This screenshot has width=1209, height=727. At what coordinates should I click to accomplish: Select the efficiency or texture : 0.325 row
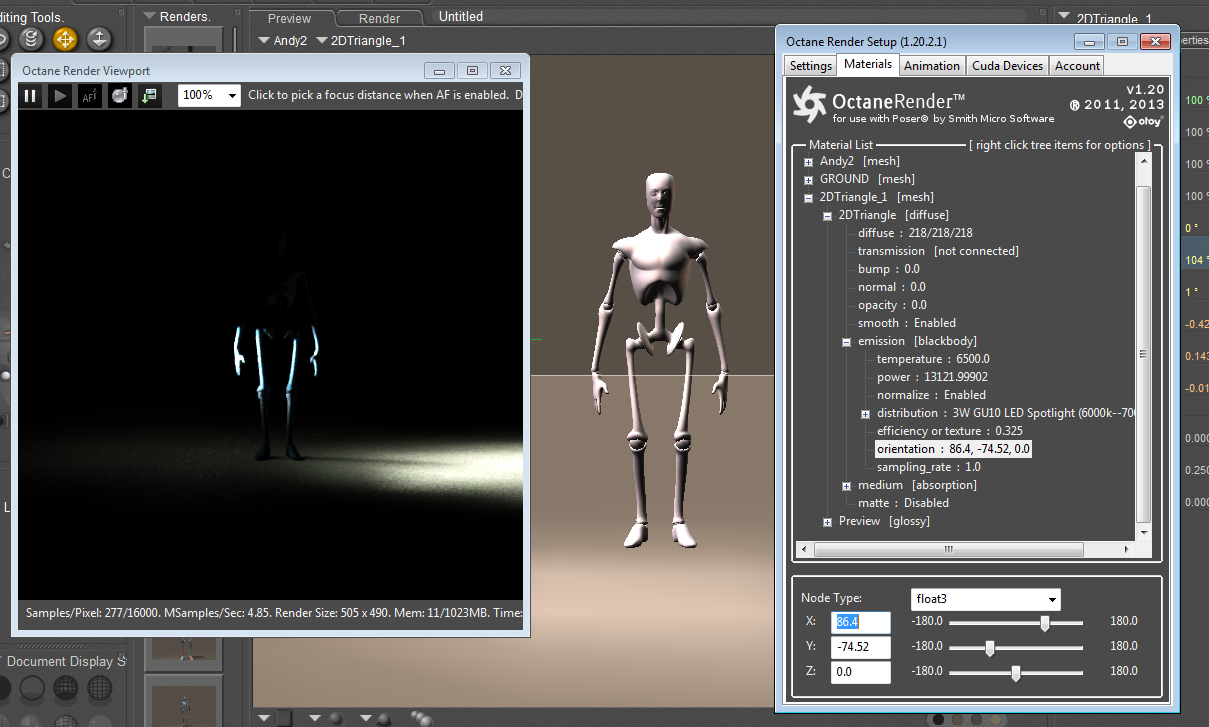click(x=950, y=431)
